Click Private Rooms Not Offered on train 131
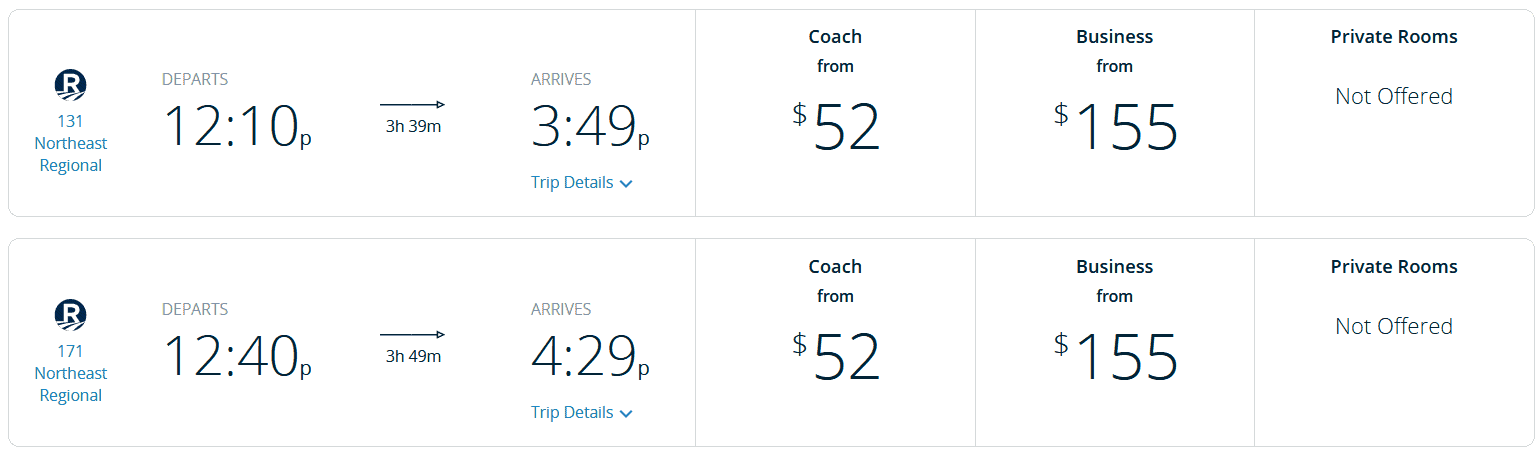Screen dimensions: 1538x453 coord(1394,97)
